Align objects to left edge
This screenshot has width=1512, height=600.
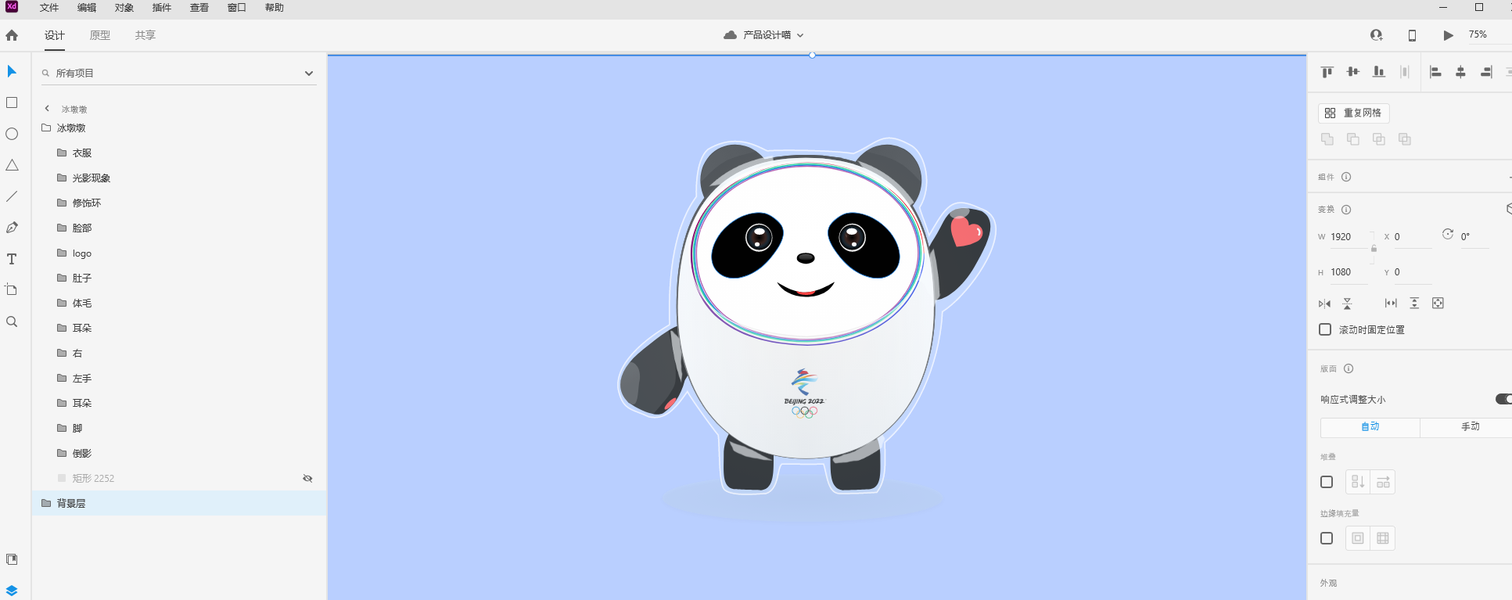pos(1435,72)
